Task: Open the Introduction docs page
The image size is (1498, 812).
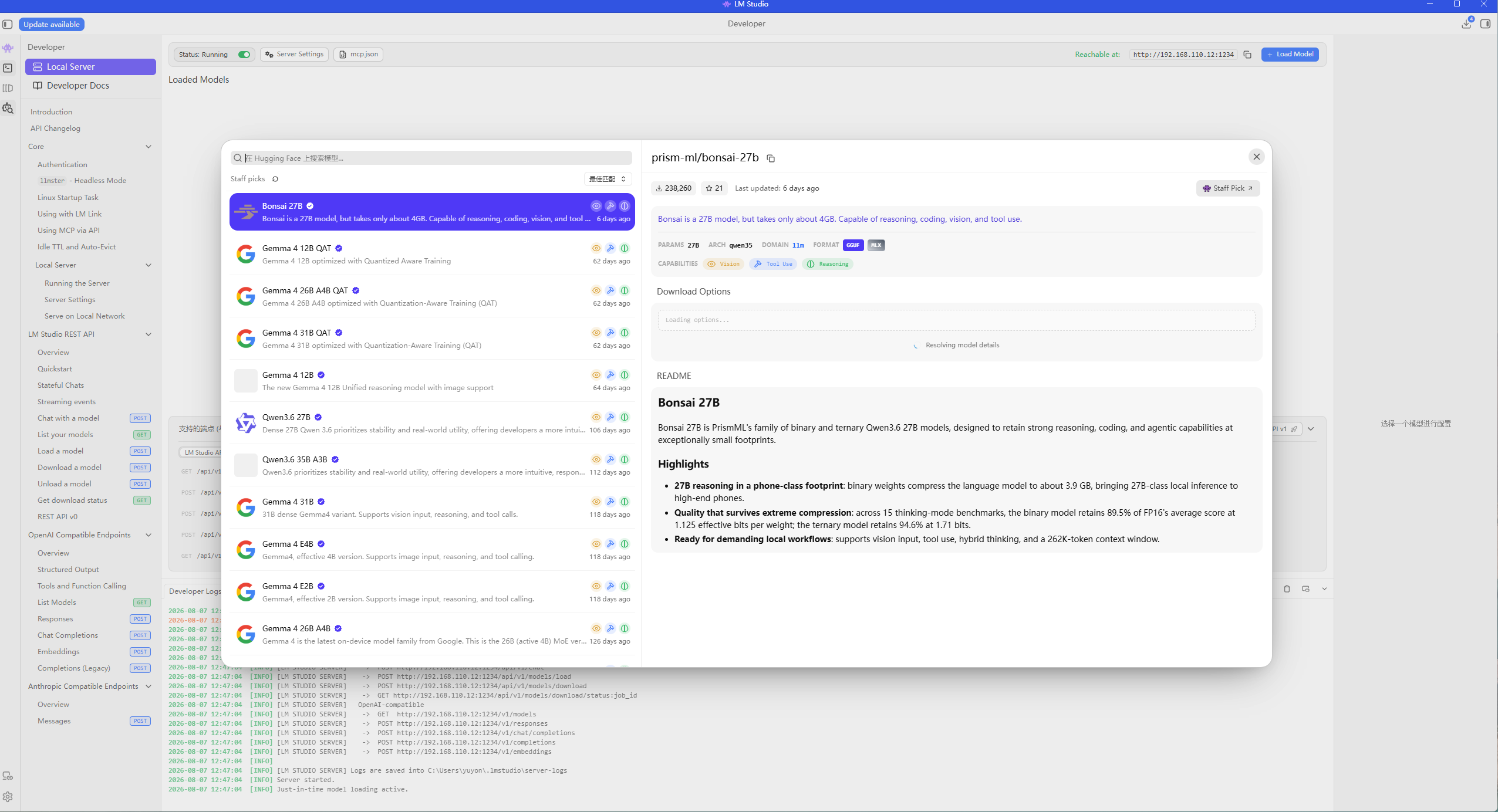Action: click(x=51, y=112)
